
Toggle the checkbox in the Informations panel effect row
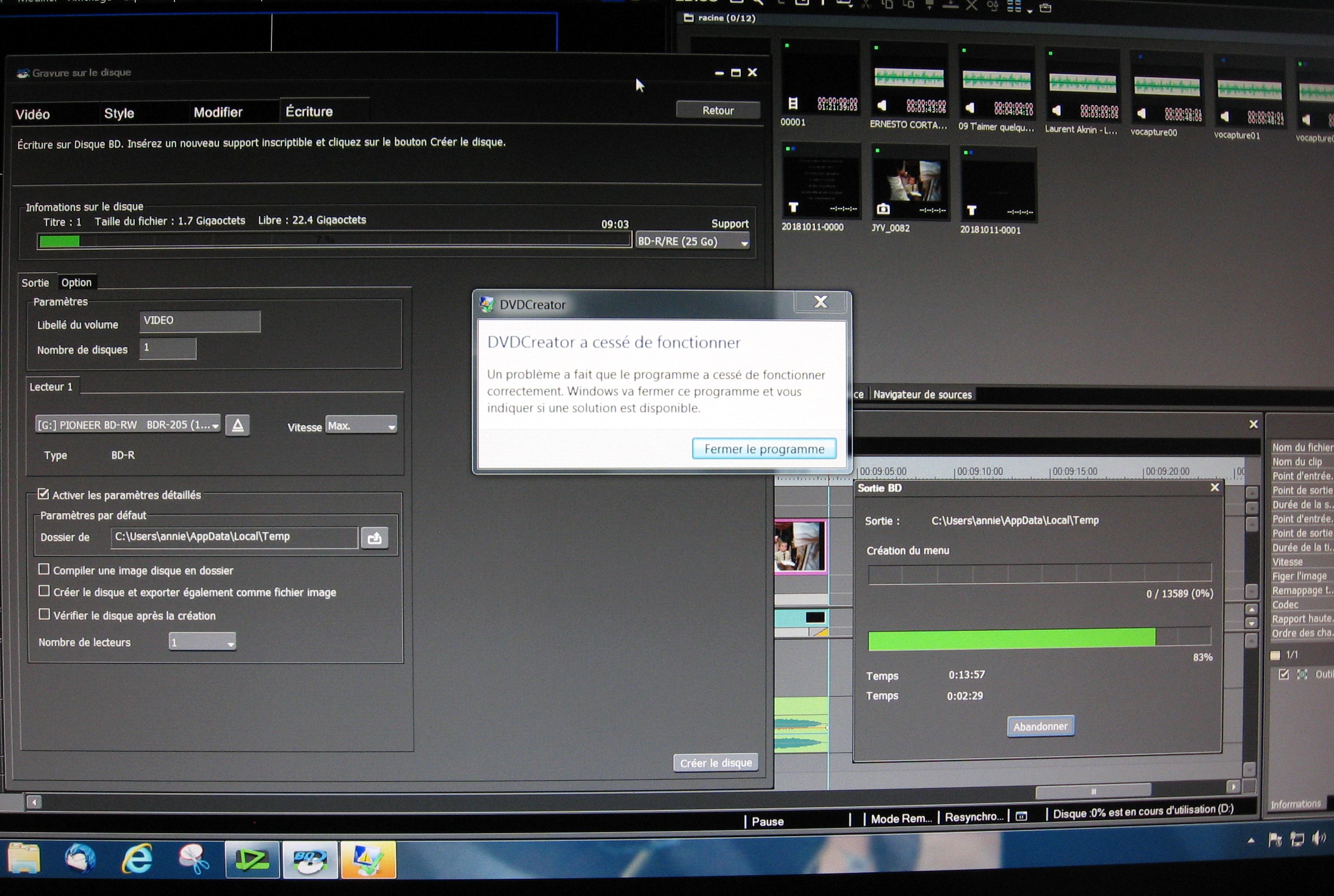coord(1284,674)
